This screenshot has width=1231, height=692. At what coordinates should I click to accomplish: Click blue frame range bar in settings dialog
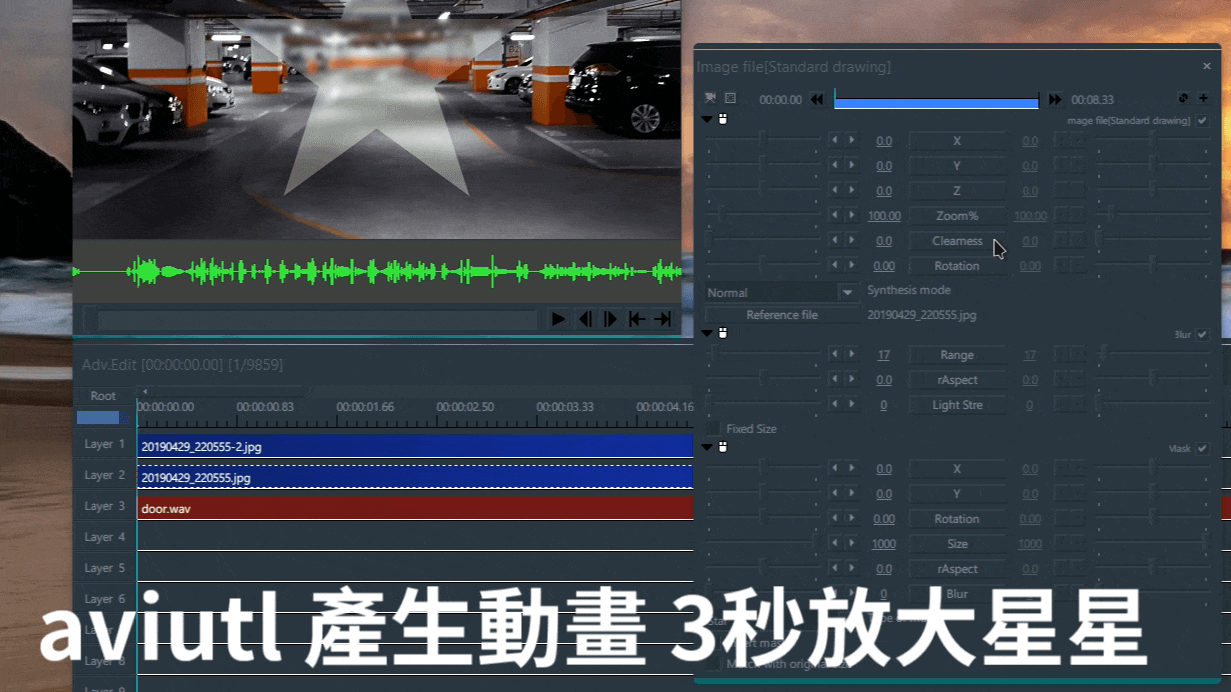point(936,101)
